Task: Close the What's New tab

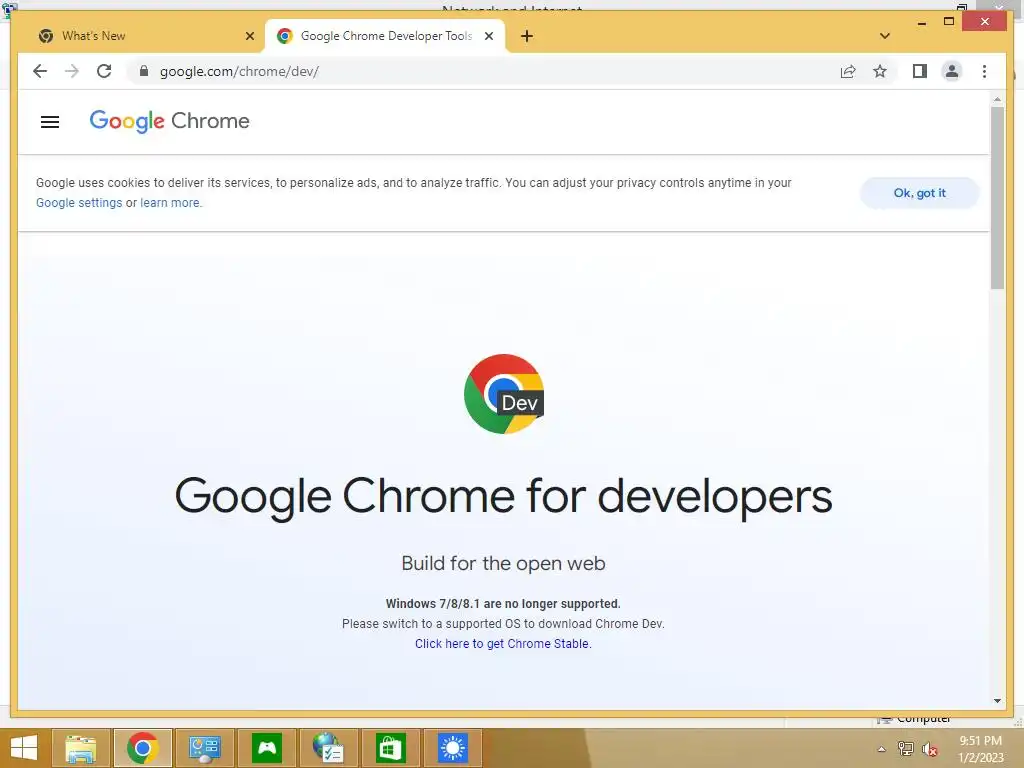Action: [x=249, y=36]
